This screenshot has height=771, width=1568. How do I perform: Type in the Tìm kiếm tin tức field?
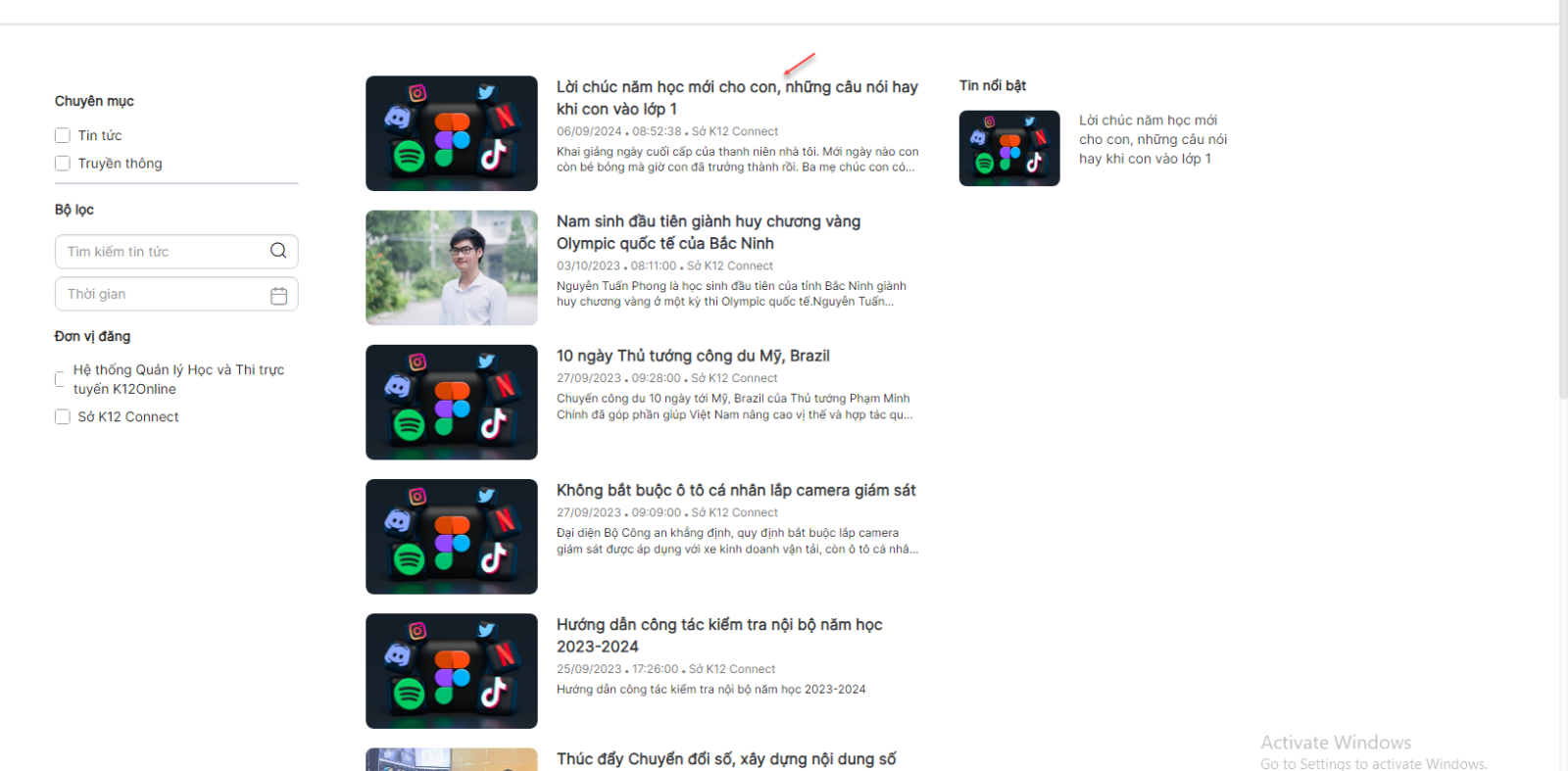162,252
